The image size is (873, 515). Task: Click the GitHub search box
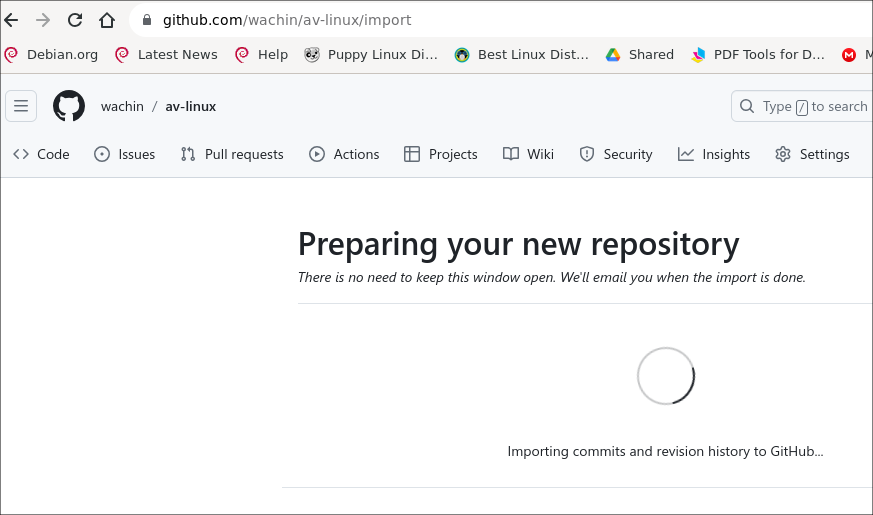click(x=802, y=106)
